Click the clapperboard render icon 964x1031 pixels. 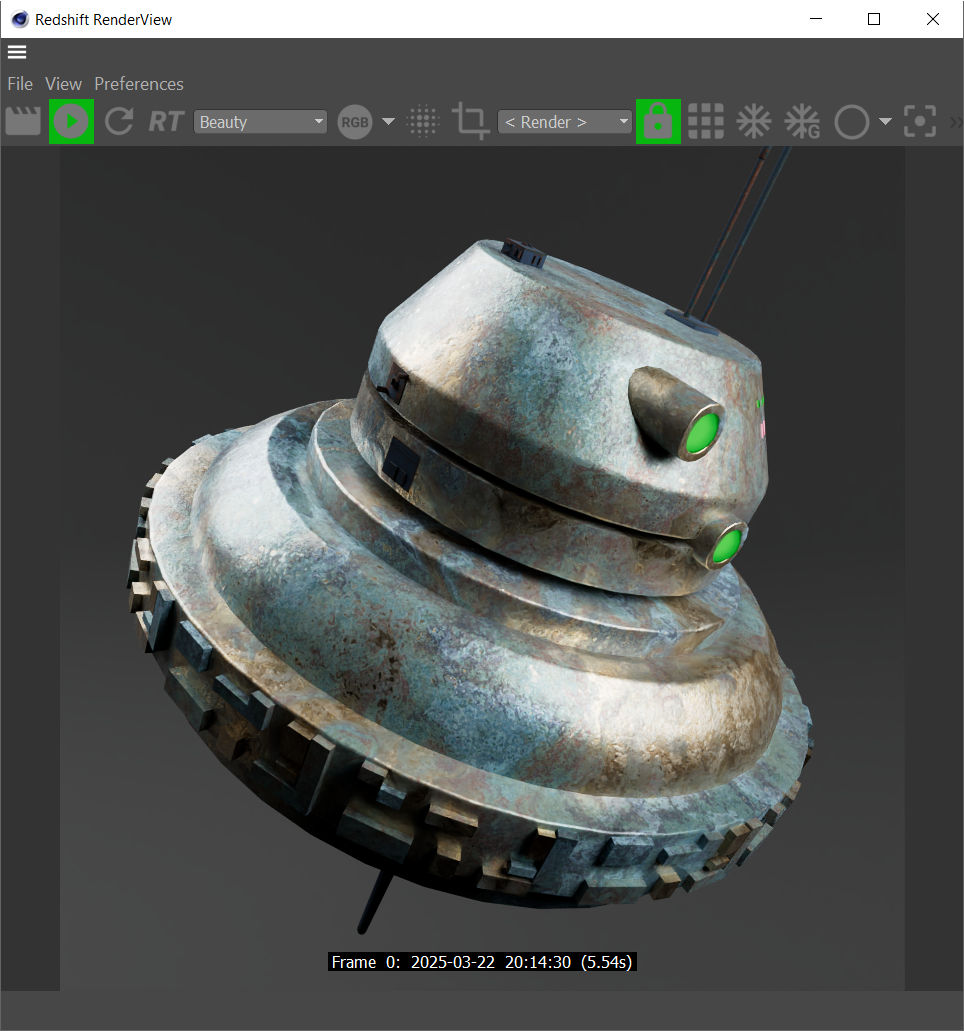[23, 122]
